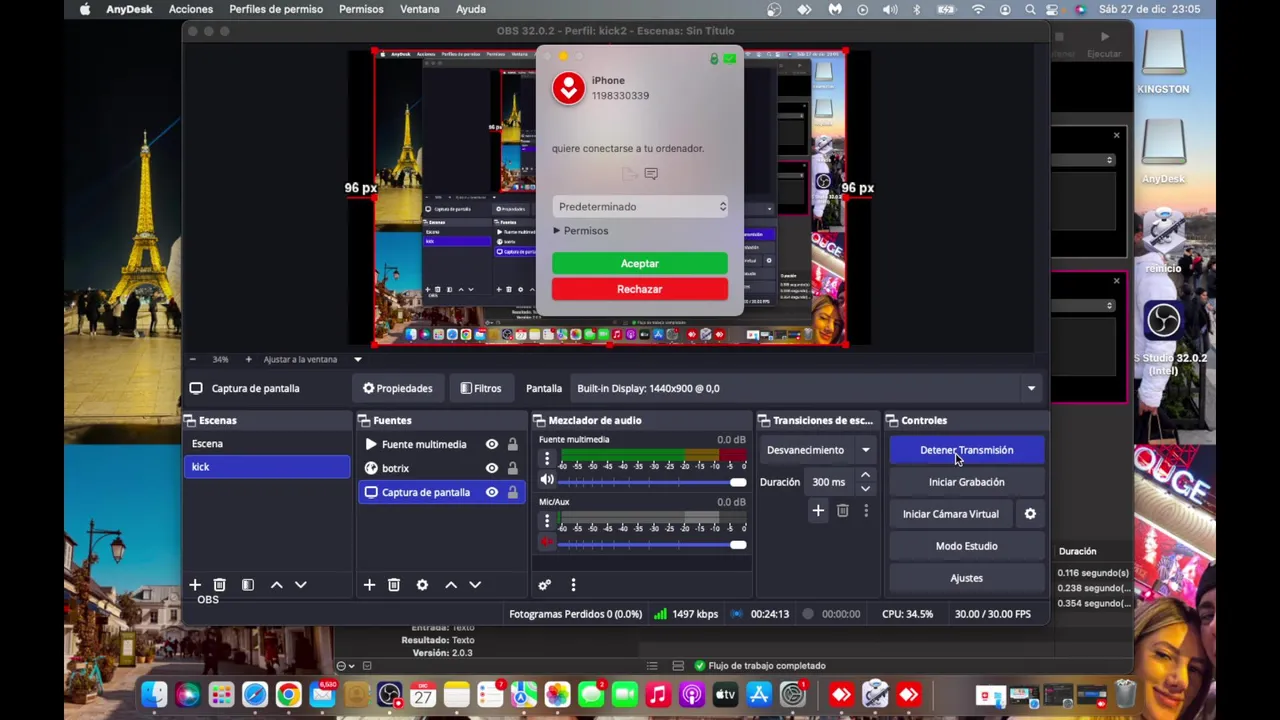Open Built-in Display screen dropdown arrow
Viewport: 1280px width, 720px height.
pos(1031,388)
